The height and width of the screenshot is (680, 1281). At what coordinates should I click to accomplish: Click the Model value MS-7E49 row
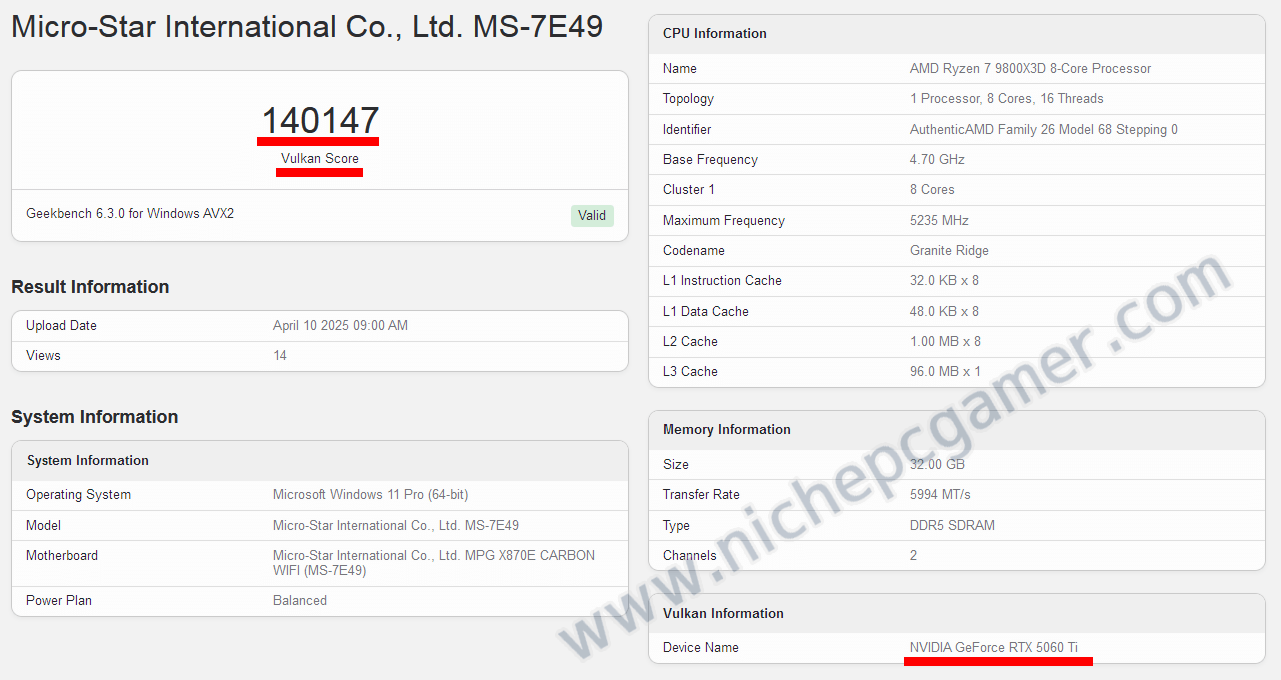(x=320, y=525)
